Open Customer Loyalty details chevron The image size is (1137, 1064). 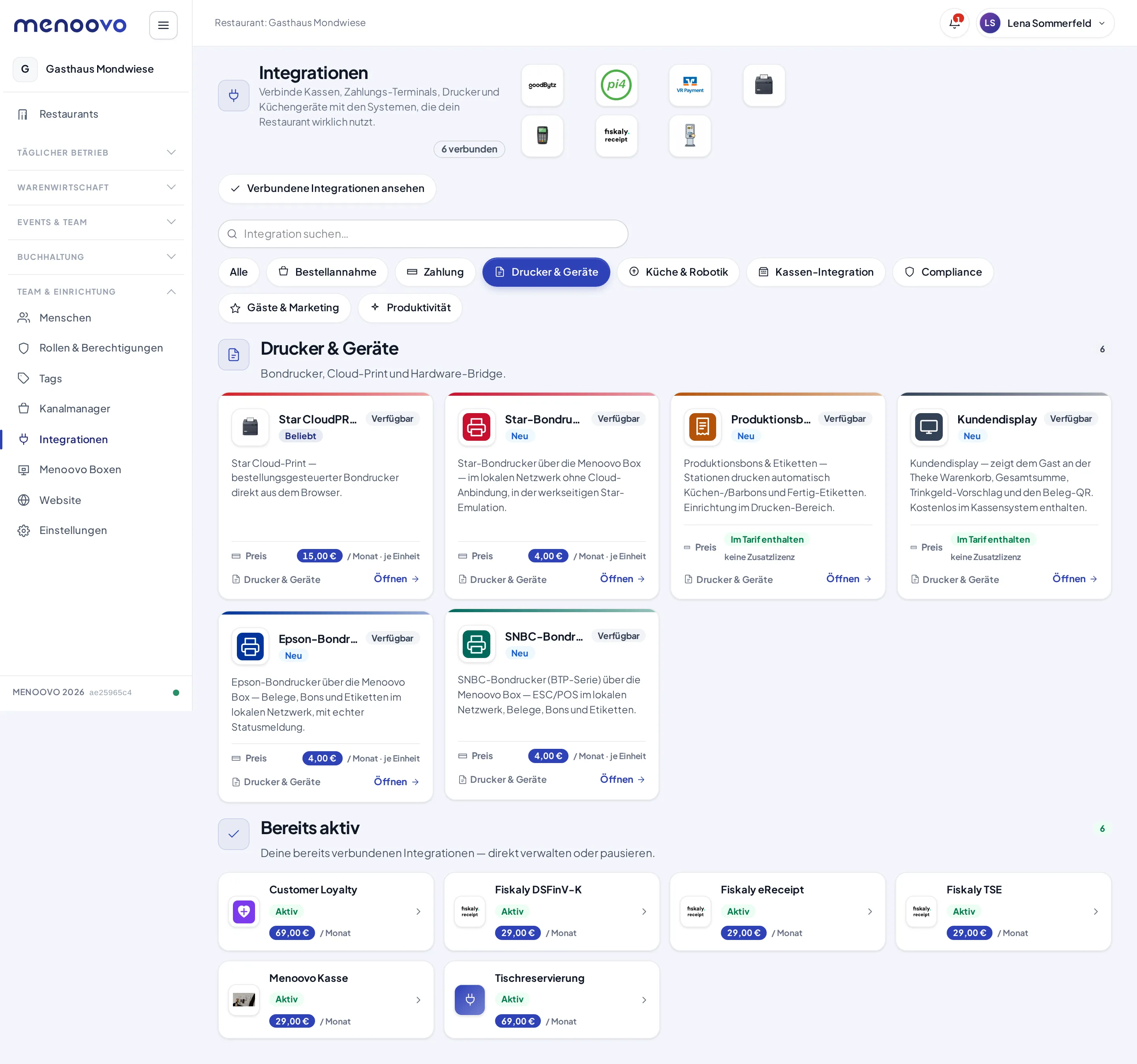coord(418,911)
